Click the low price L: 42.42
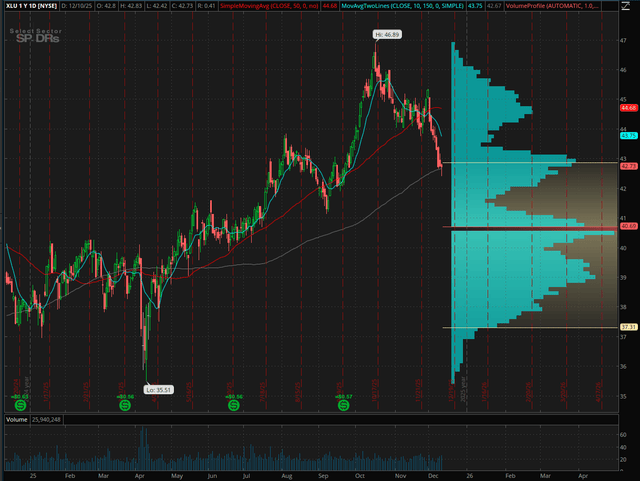 pyautogui.click(x=158, y=6)
